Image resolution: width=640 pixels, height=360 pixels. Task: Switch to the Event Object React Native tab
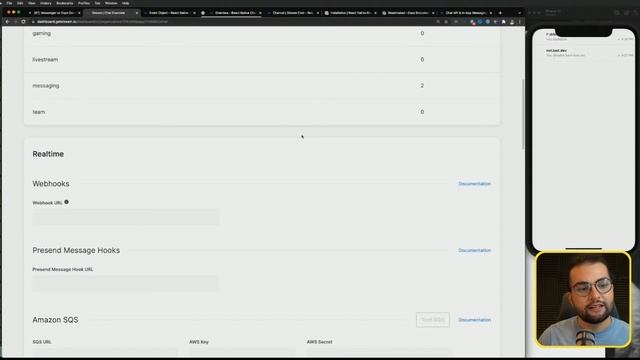(168, 13)
